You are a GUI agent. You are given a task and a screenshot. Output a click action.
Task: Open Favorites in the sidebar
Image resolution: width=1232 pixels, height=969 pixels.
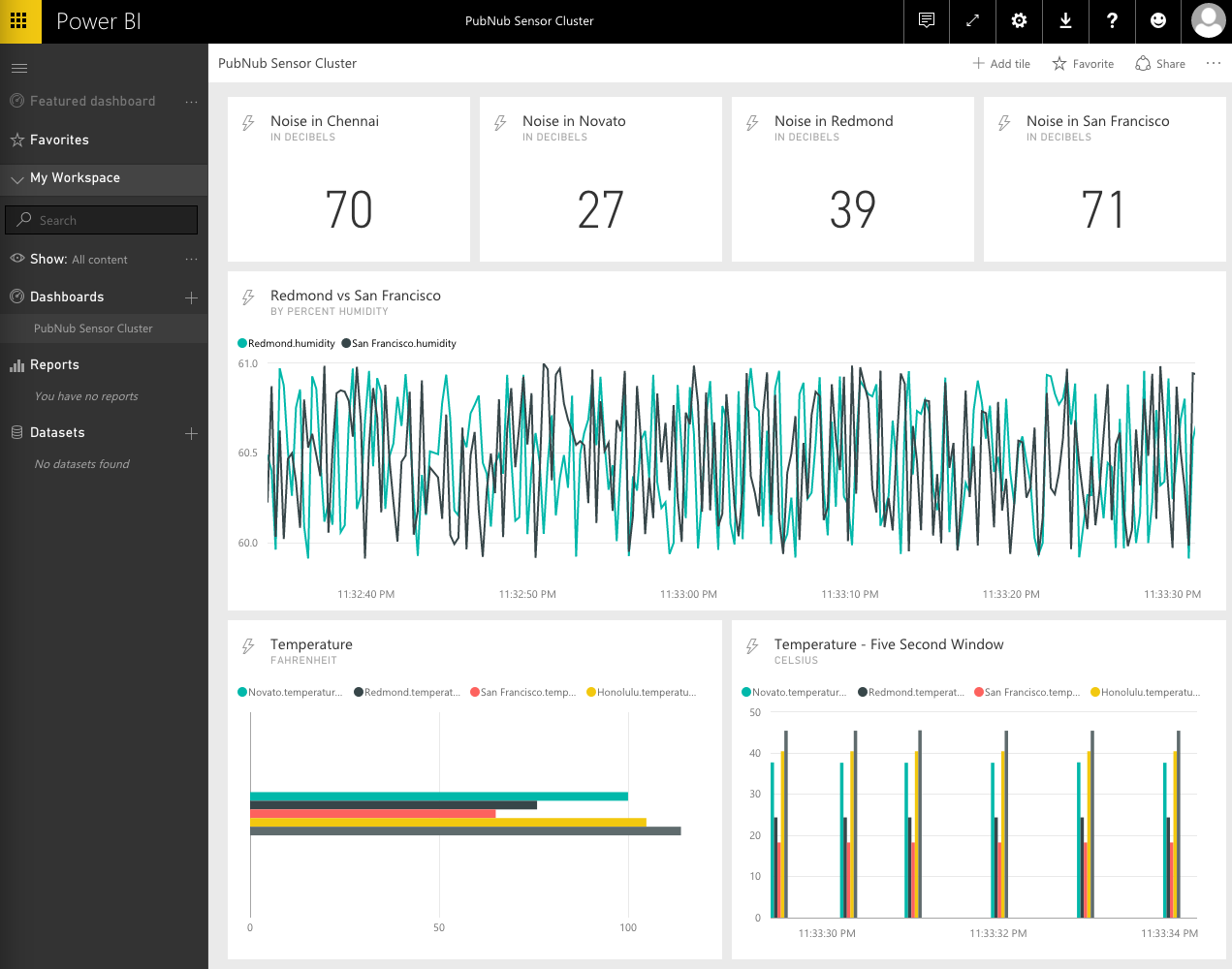pyautogui.click(x=59, y=140)
